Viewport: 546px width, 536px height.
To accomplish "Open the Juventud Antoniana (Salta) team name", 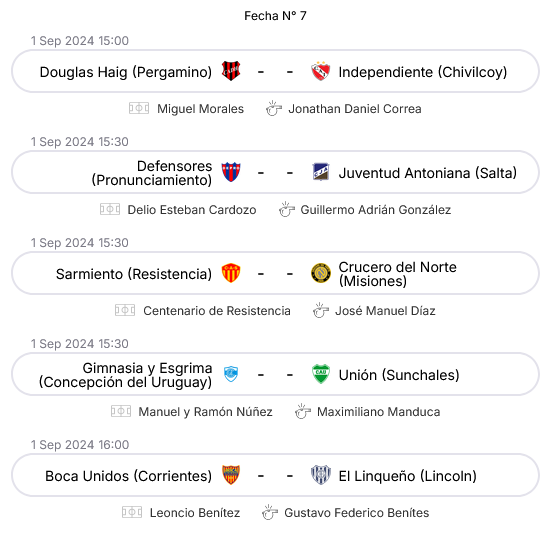I will pos(428,173).
